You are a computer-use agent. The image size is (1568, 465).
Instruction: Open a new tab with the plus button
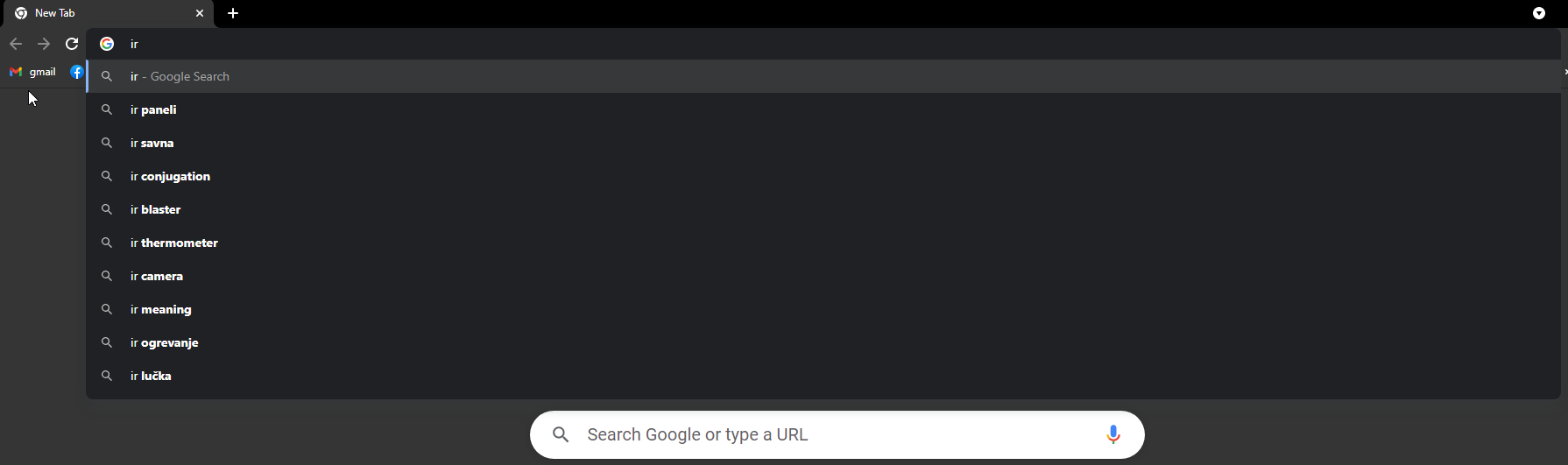(x=233, y=13)
